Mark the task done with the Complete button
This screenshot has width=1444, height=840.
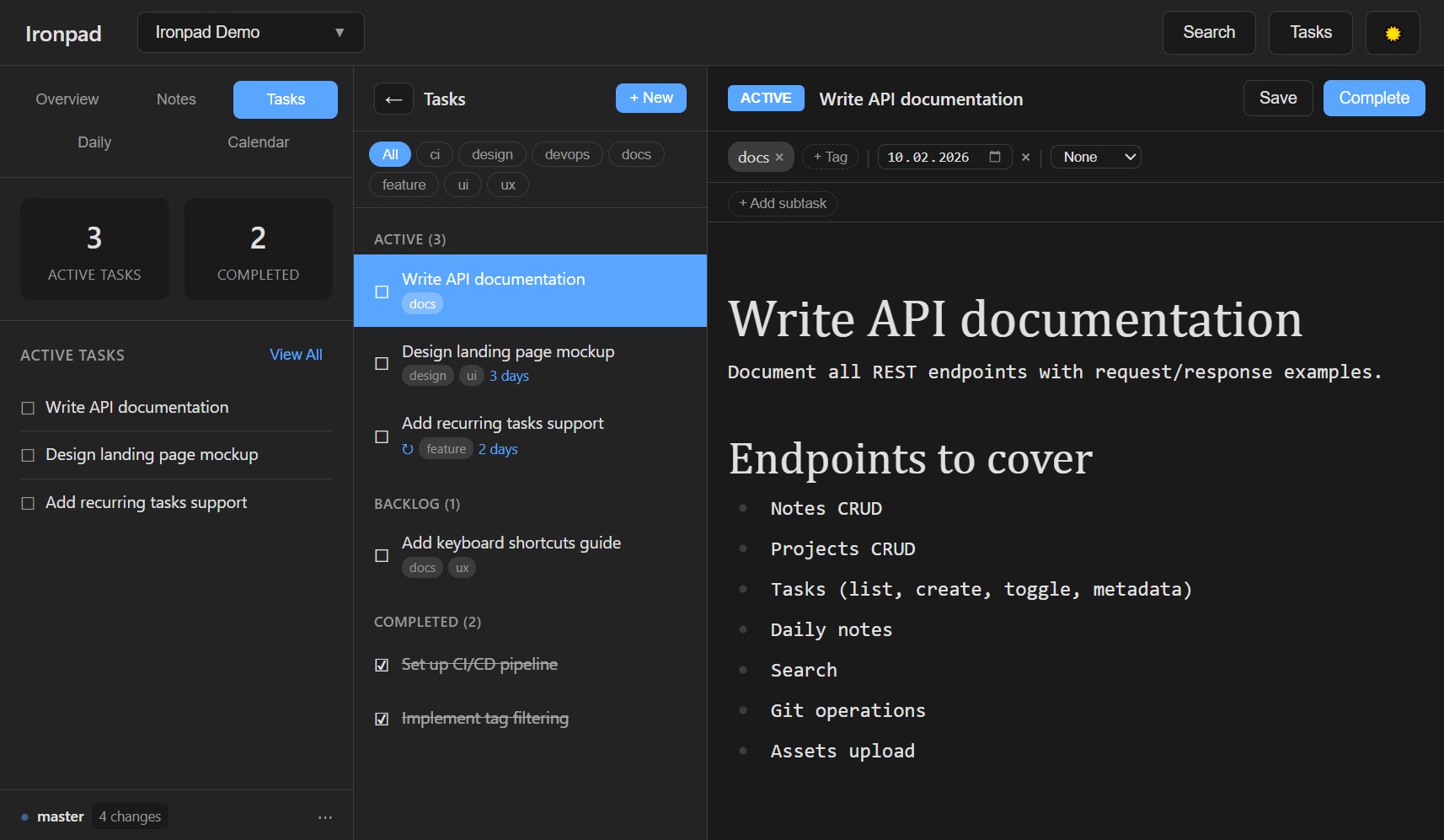pos(1373,98)
